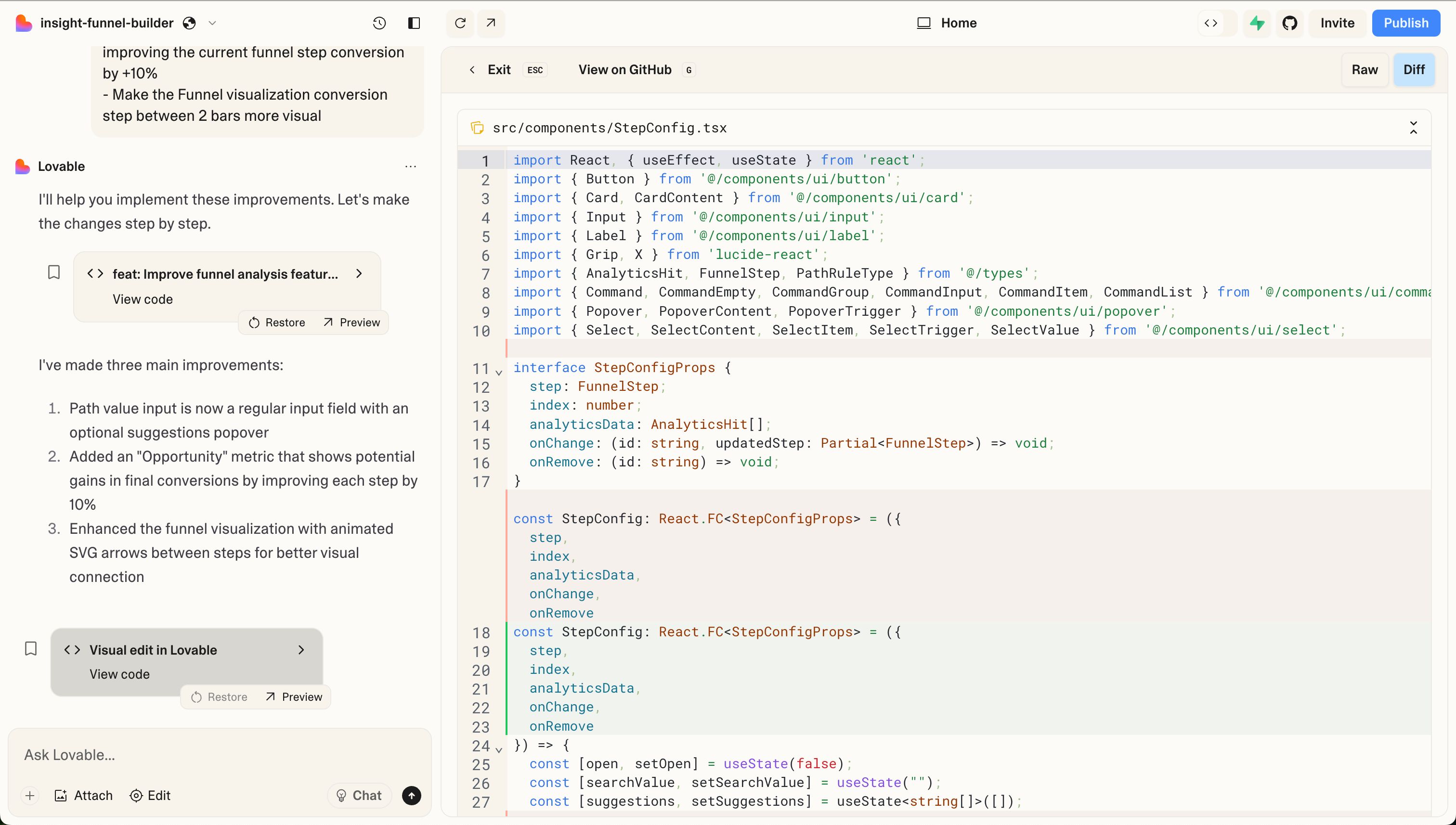The width and height of the screenshot is (1456, 825).
Task: Attach an image to the prompt
Action: click(83, 796)
